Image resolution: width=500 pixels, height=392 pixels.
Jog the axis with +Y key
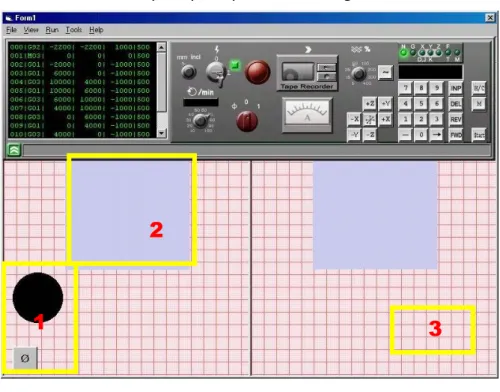385,103
